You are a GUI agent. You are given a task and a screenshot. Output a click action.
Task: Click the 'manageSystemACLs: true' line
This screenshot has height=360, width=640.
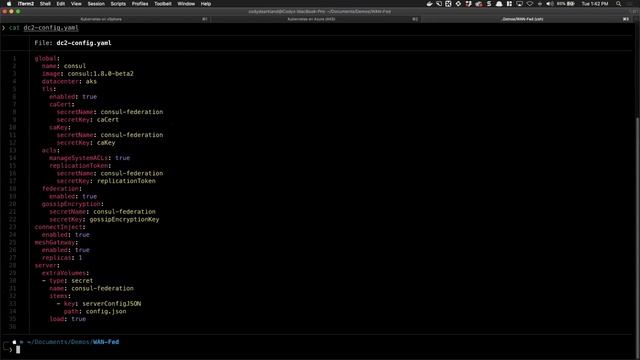click(89, 158)
